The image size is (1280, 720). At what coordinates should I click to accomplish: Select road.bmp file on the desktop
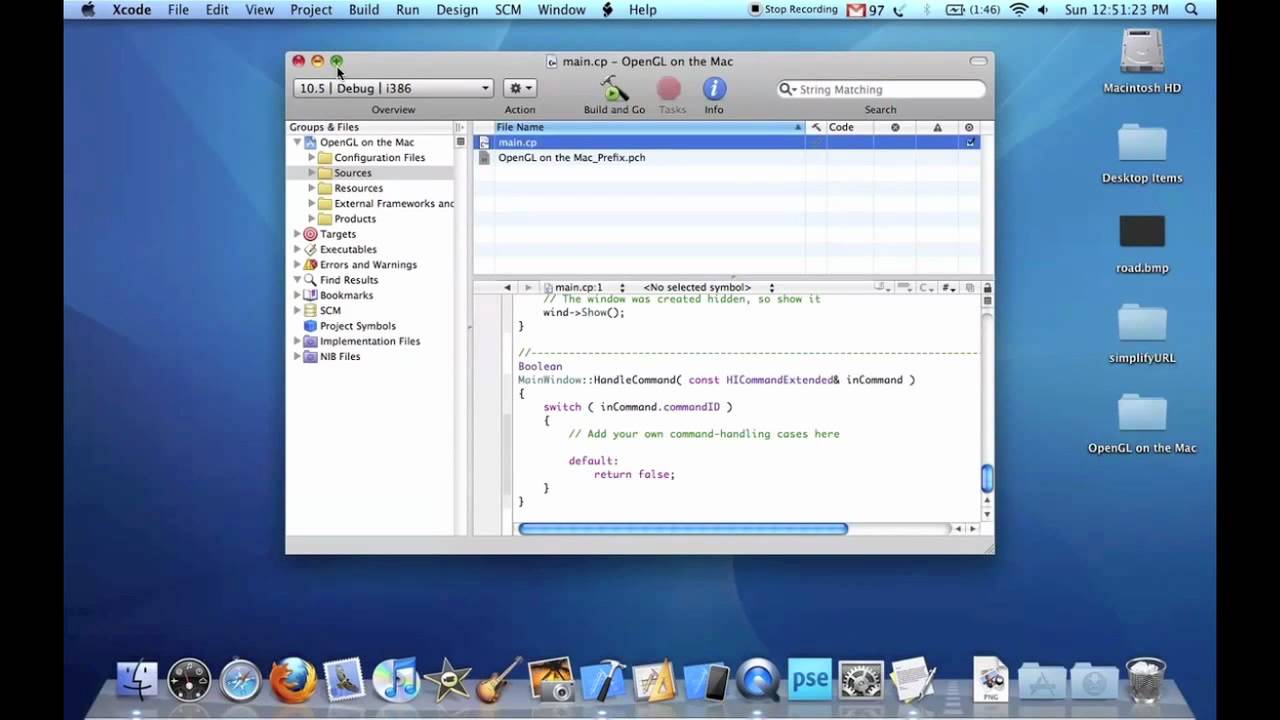click(x=1142, y=245)
